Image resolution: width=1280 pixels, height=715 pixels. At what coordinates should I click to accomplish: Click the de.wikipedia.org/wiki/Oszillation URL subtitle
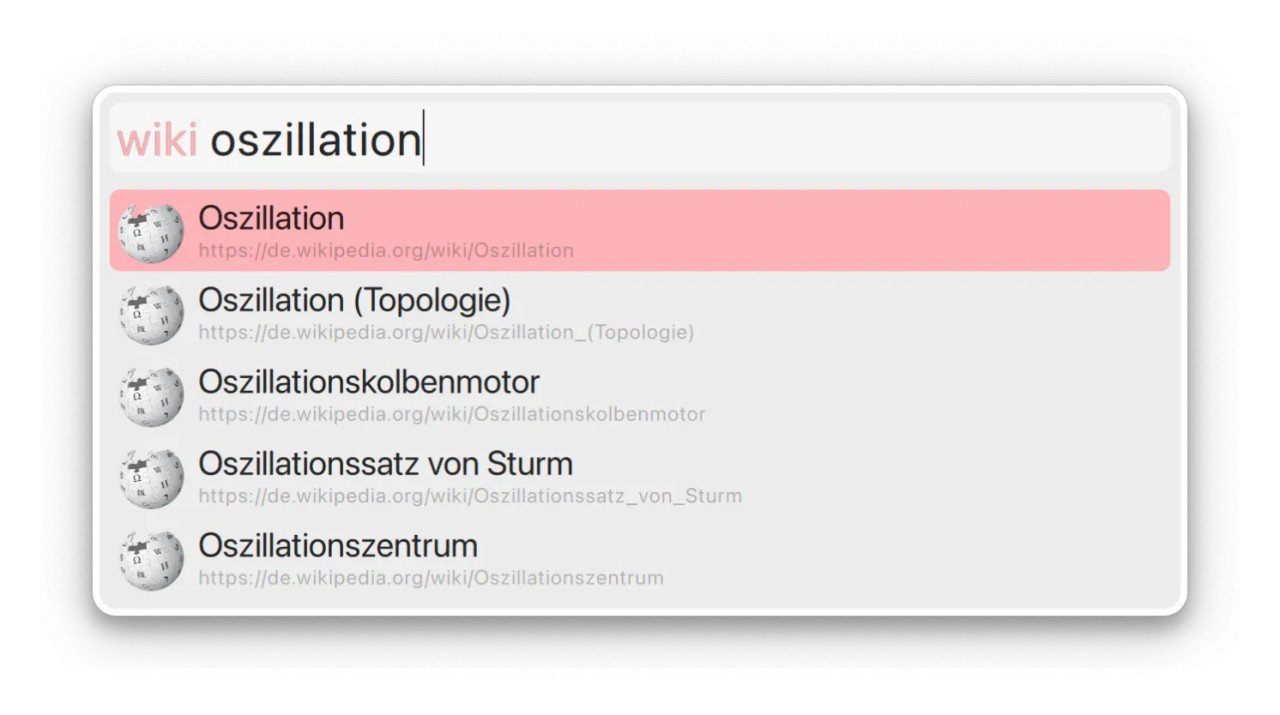[x=386, y=251]
